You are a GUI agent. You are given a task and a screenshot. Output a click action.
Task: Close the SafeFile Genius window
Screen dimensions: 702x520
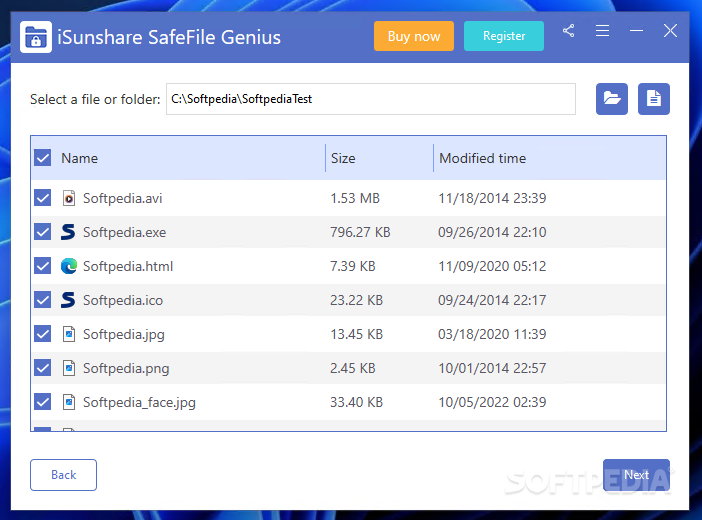tap(670, 31)
